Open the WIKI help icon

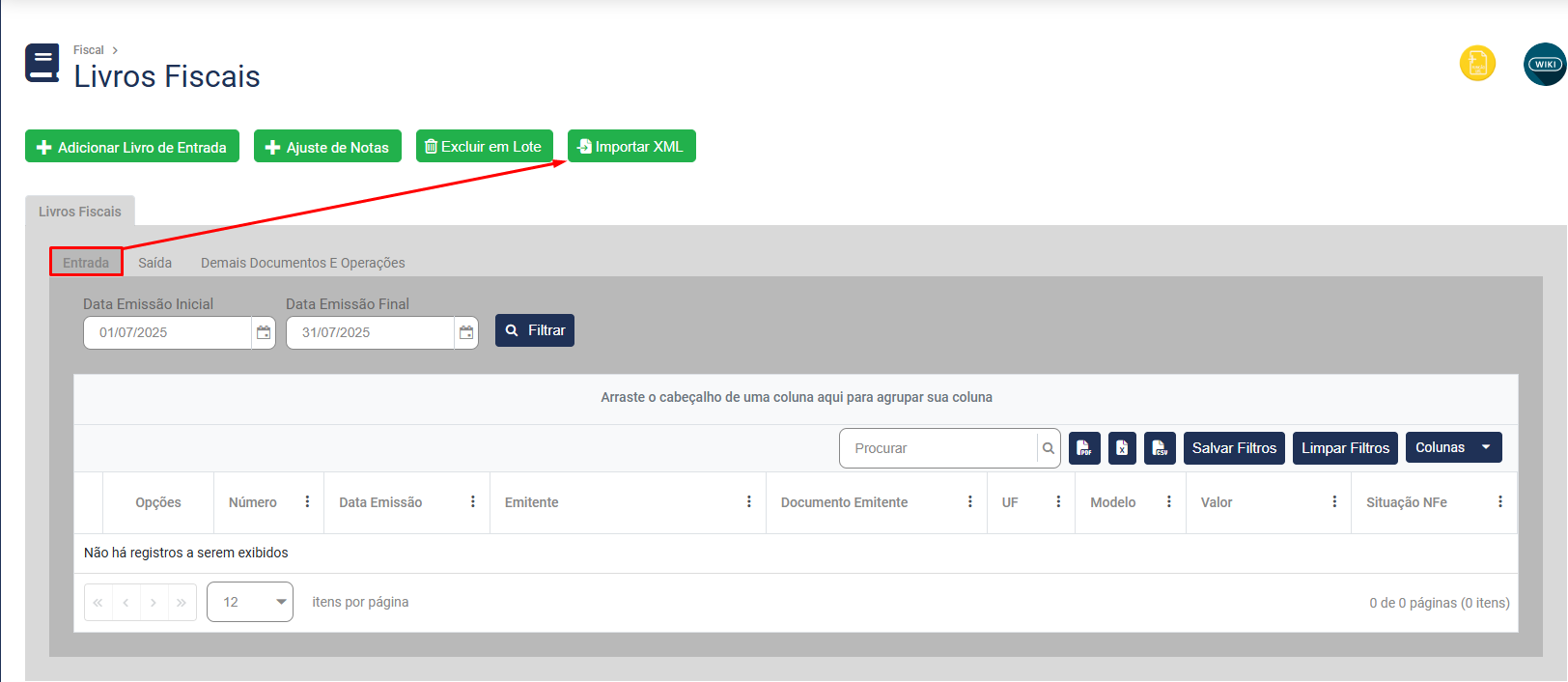[1545, 64]
